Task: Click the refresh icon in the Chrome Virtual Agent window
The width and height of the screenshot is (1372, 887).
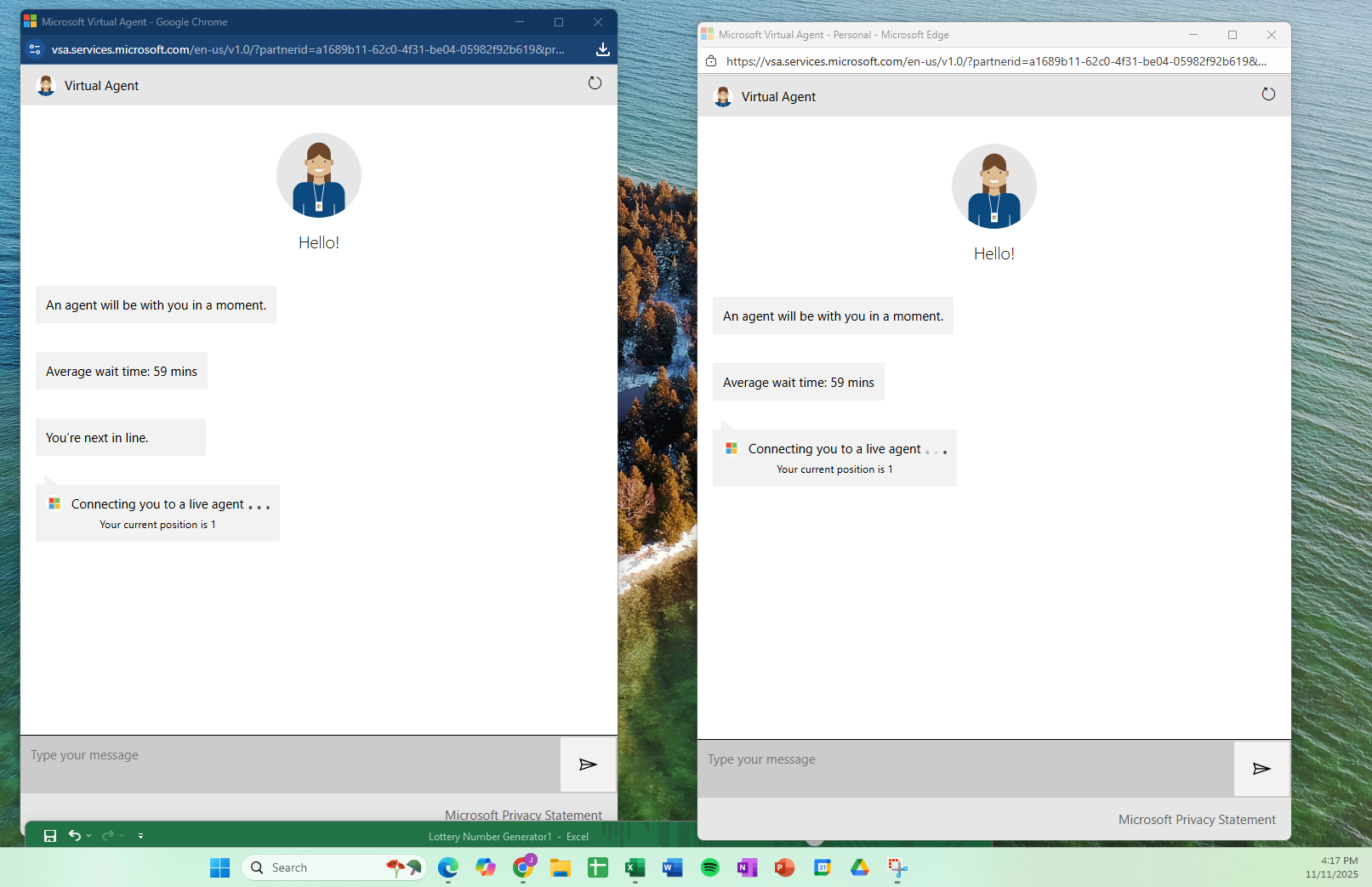Action: coord(595,83)
